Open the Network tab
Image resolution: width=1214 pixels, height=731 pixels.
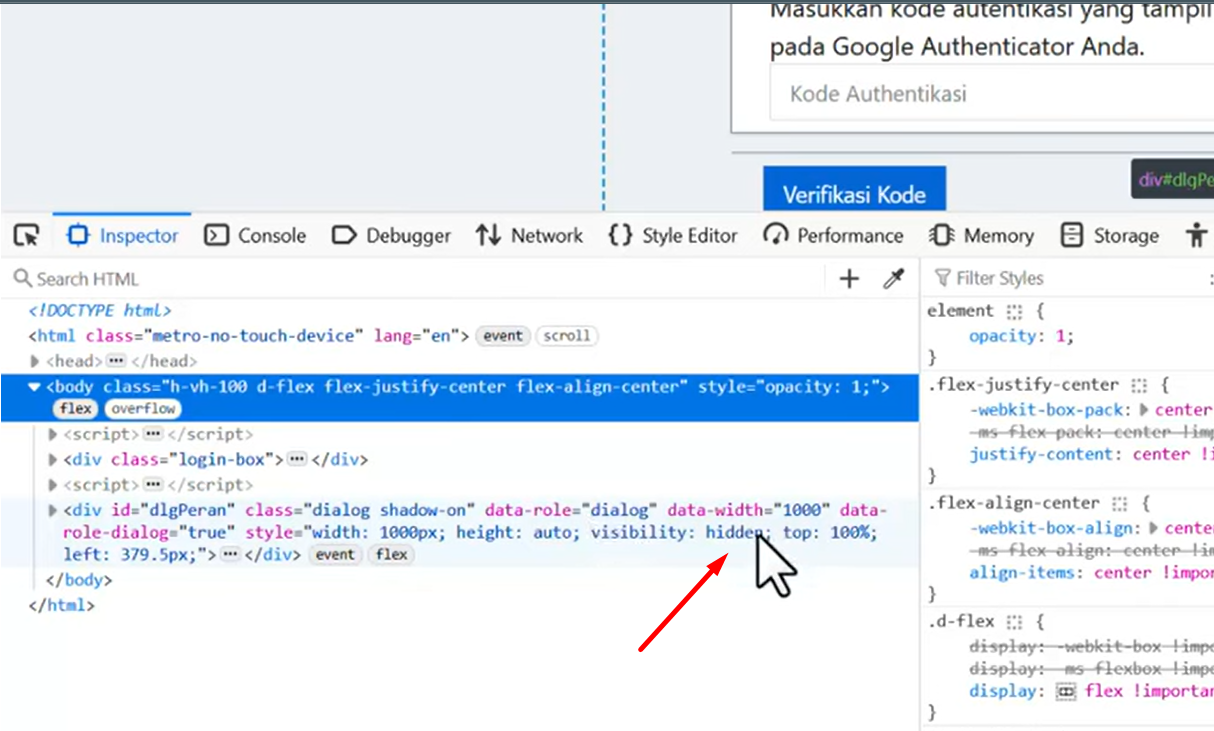point(529,236)
